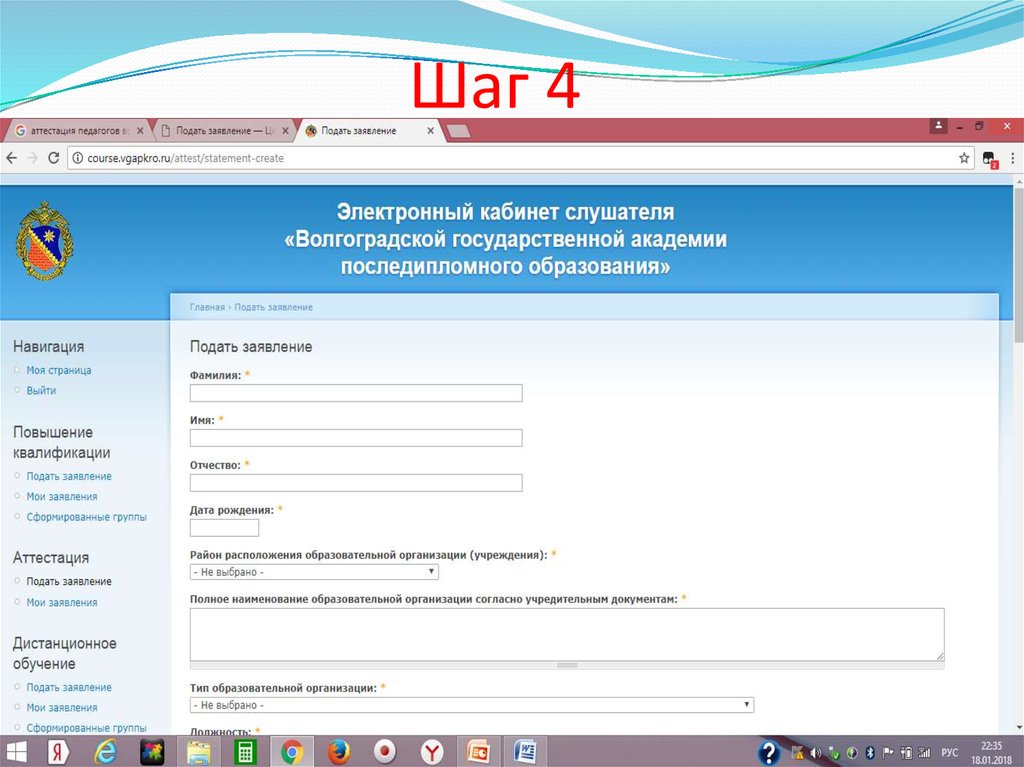Image resolution: width=1024 pixels, height=767 pixels.
Task: Click the 'Дата рождения' input box
Action: [223, 527]
